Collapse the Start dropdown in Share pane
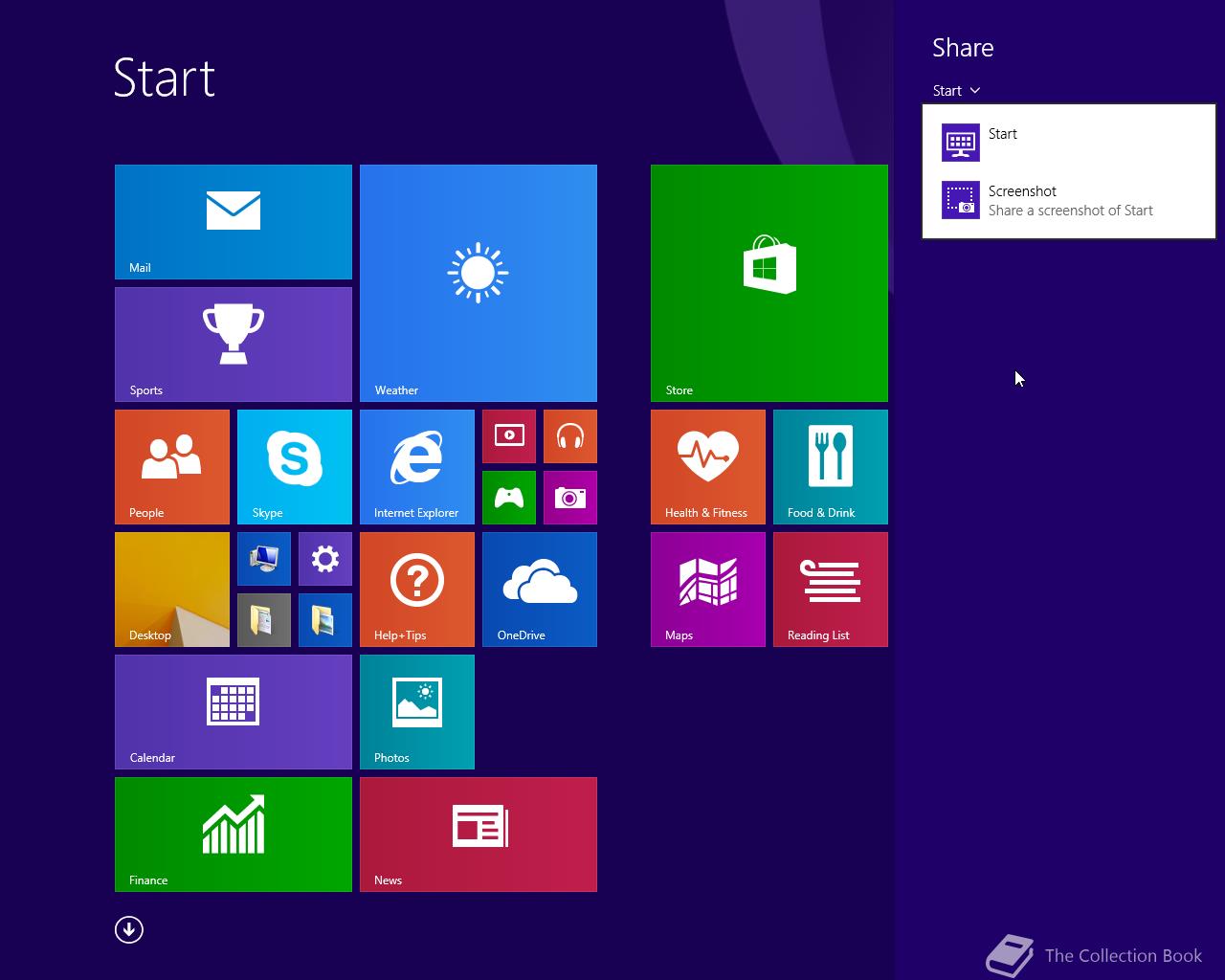 point(956,91)
